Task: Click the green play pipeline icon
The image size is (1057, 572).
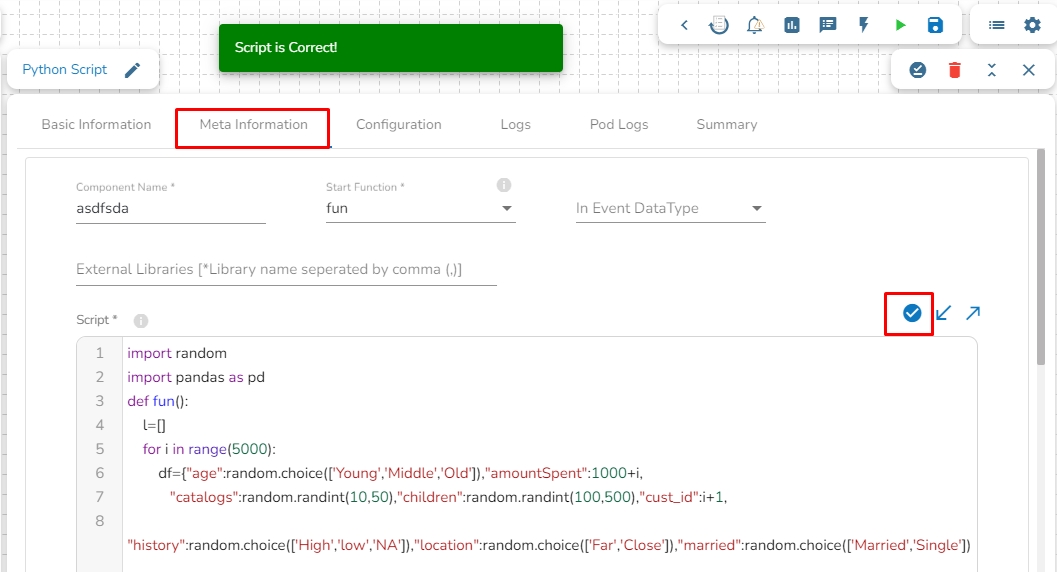Action: [x=900, y=25]
